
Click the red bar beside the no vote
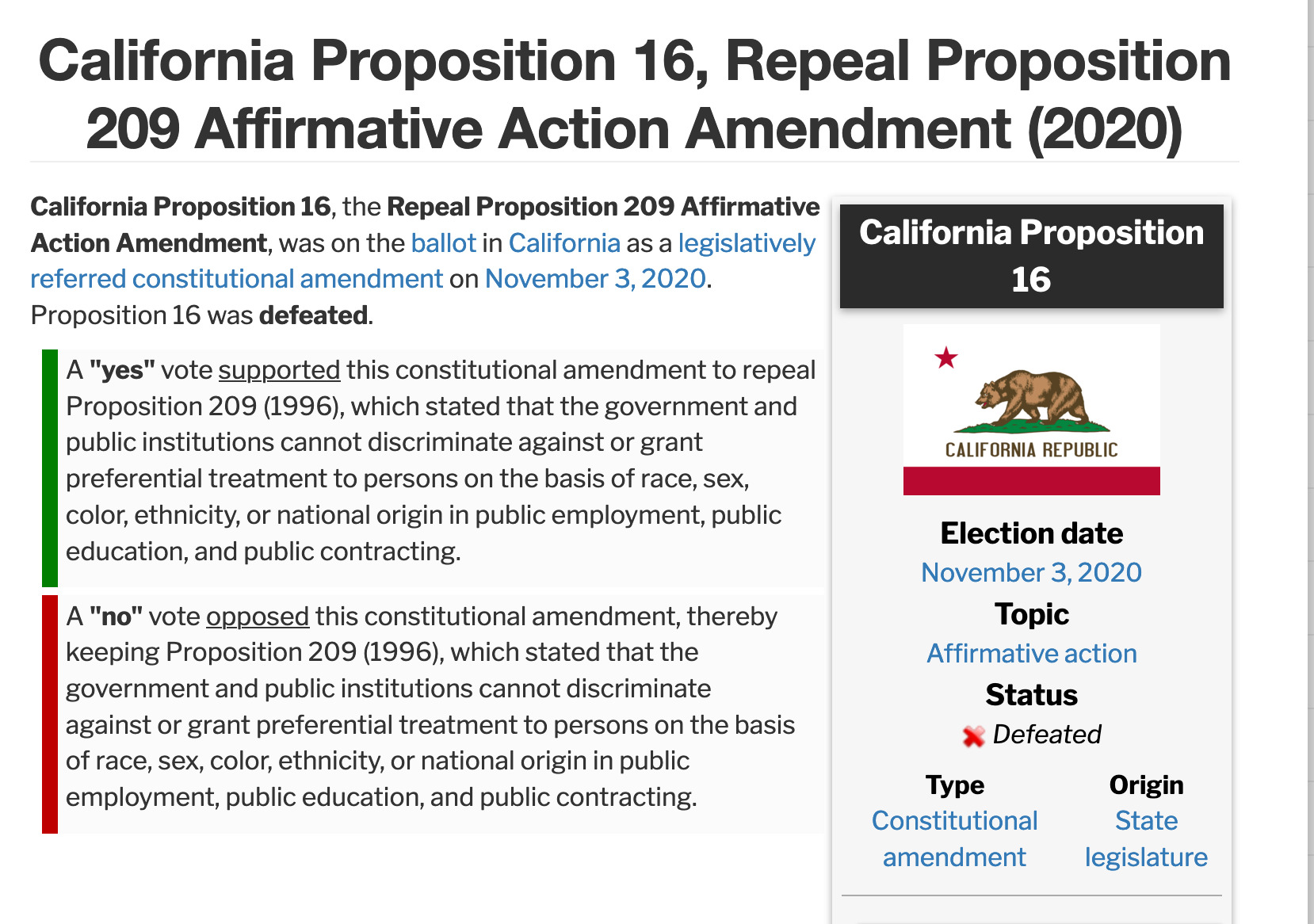[x=50, y=713]
